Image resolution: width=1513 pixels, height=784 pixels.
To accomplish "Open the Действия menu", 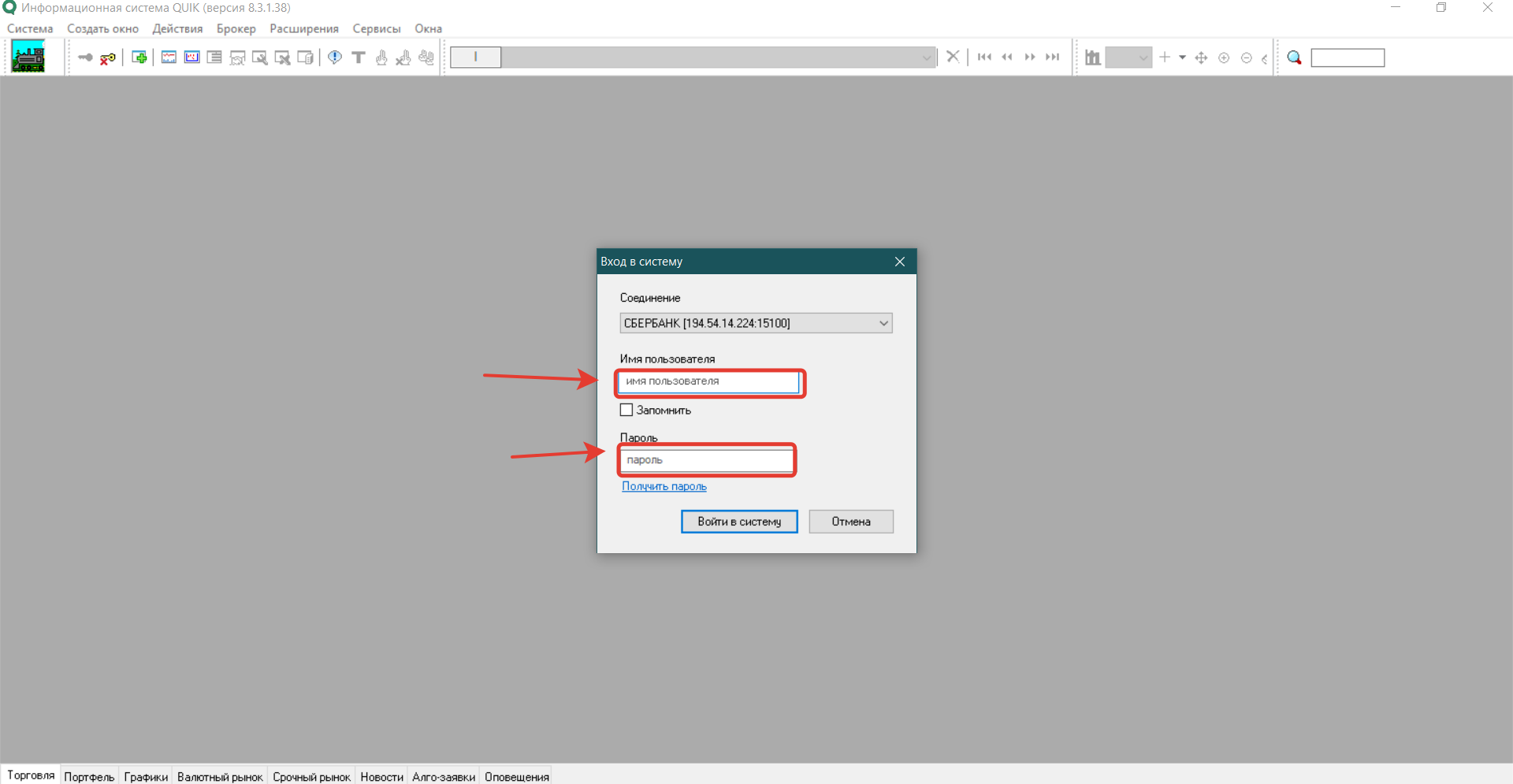I will (177, 28).
